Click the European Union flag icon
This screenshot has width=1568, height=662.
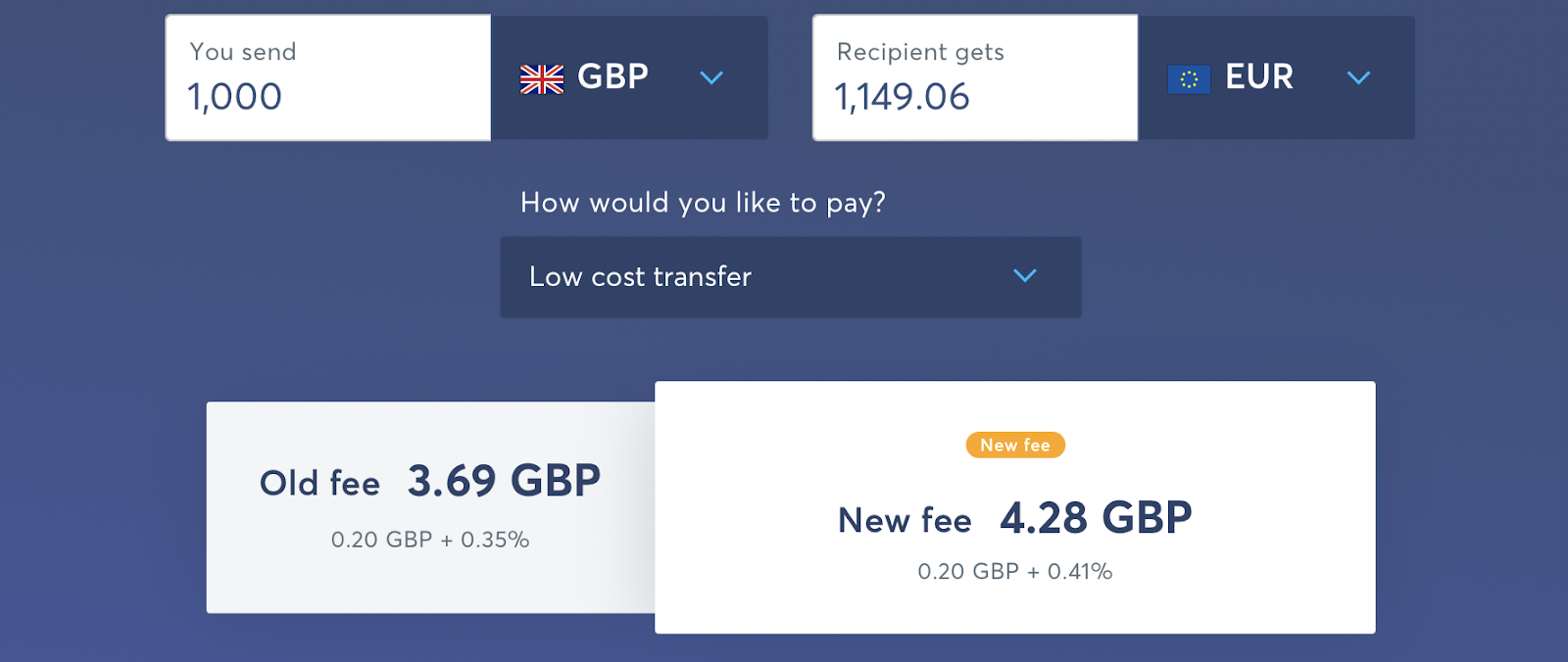pos(1189,78)
